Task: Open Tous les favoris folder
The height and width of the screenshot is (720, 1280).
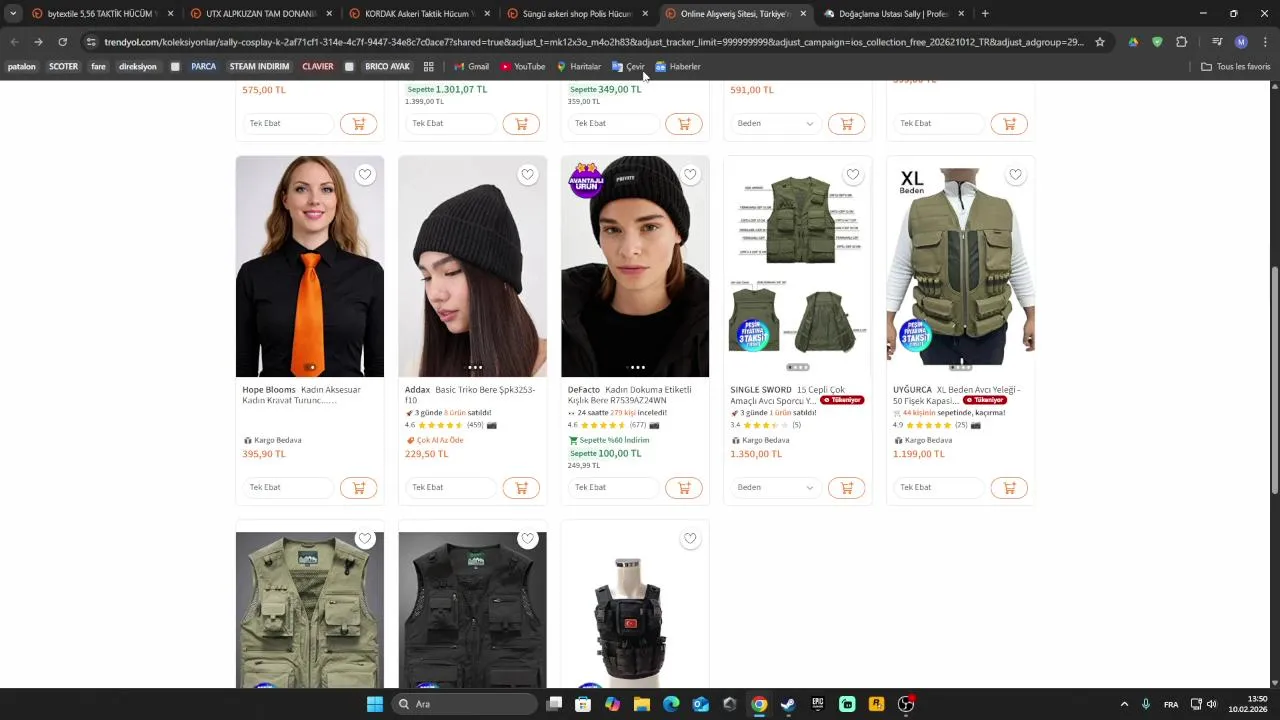Action: 1236,67
